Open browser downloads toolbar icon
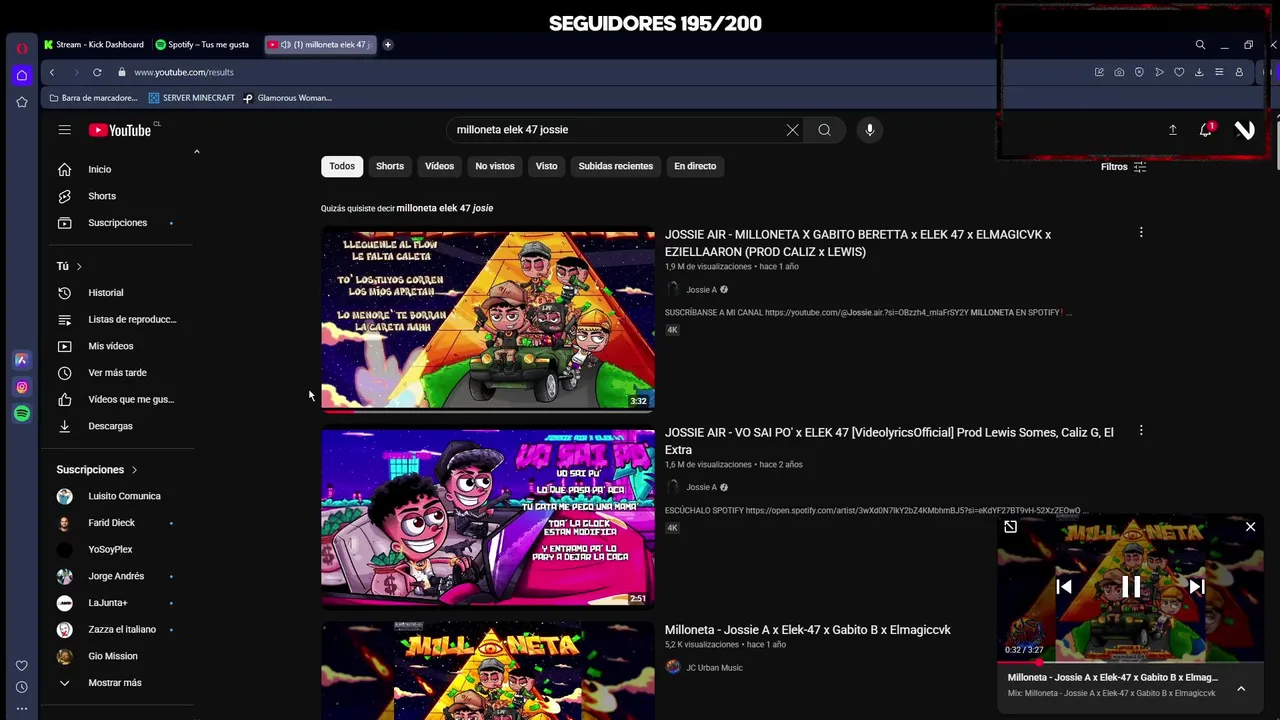This screenshot has height=720, width=1280. click(x=1199, y=72)
